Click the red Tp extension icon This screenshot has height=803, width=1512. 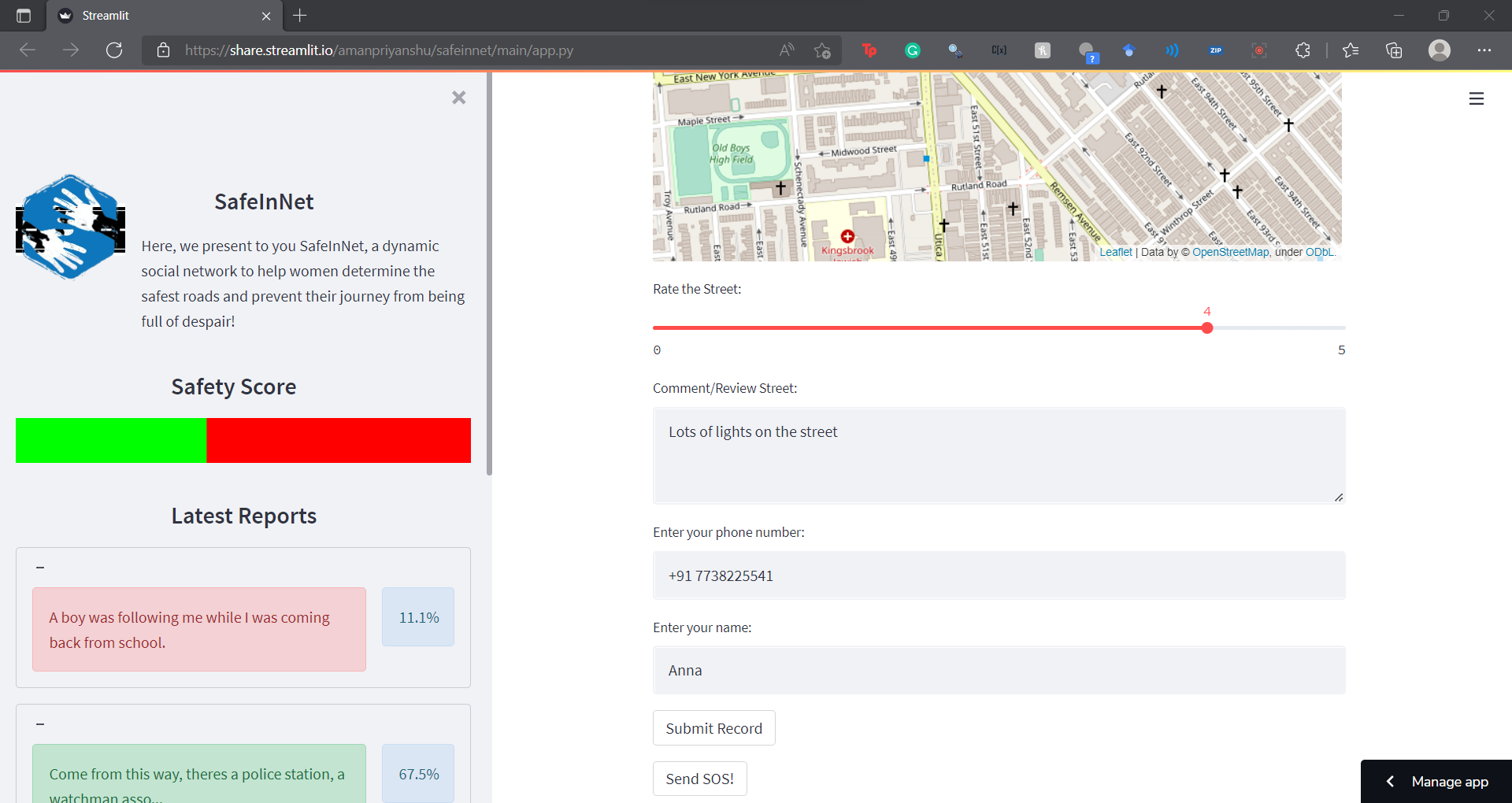(869, 50)
